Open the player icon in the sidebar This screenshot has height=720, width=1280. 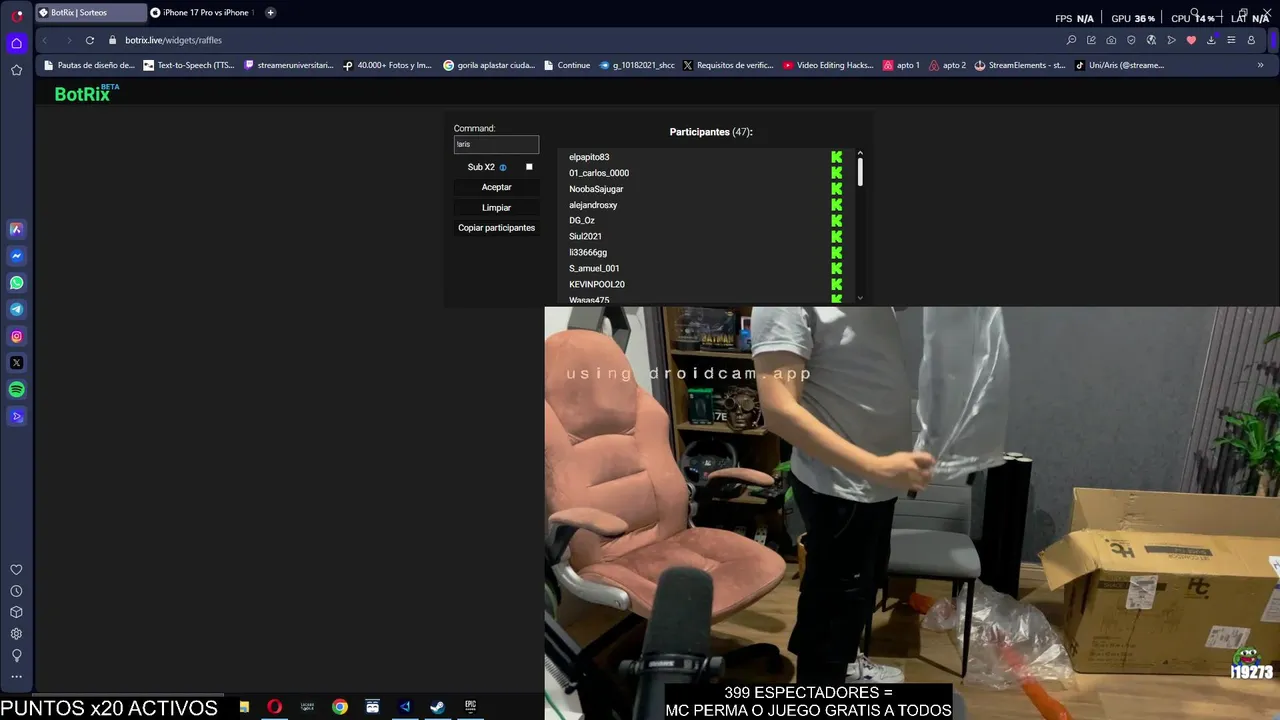16,416
